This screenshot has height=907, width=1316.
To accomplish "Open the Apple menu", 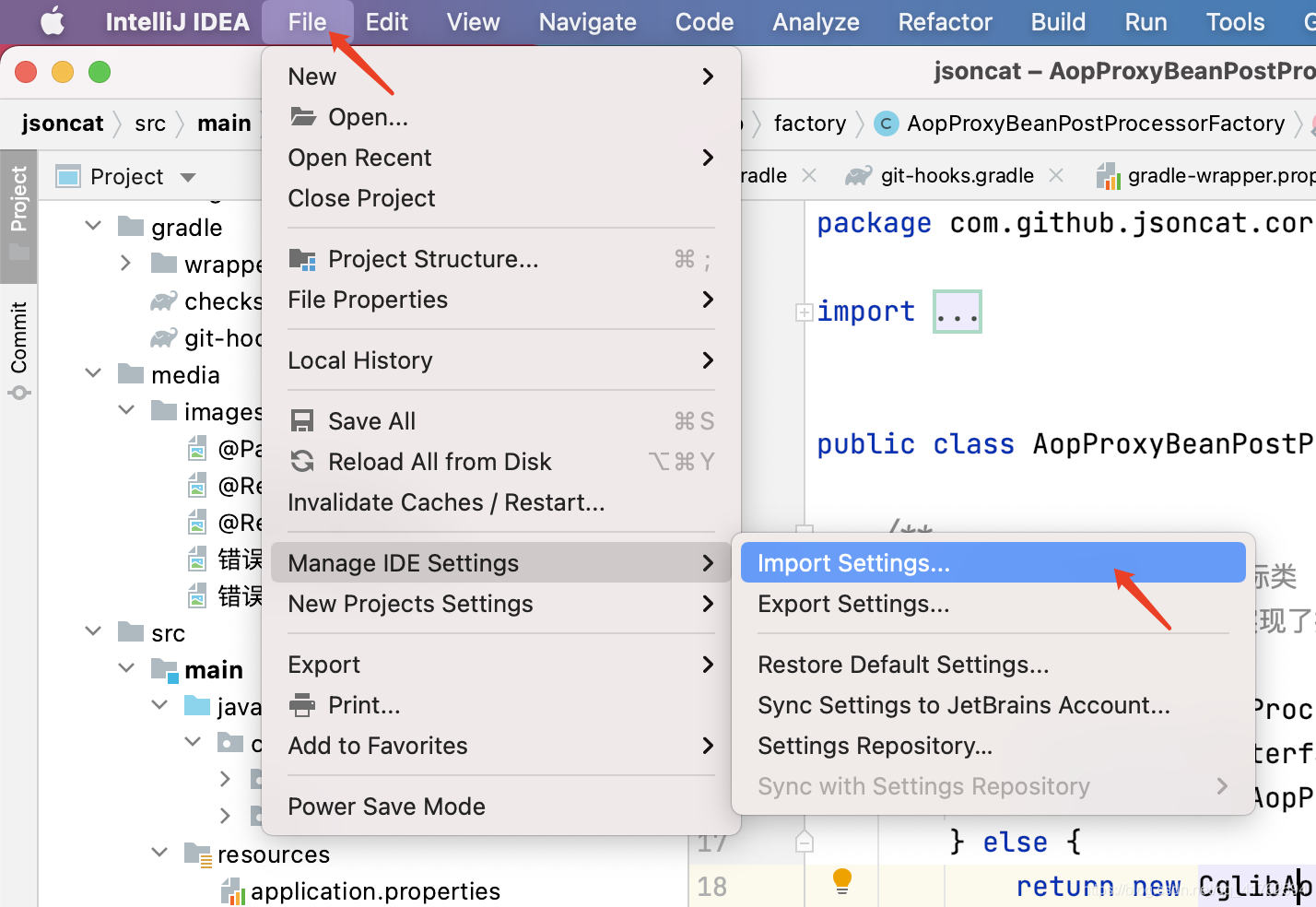I will point(53,21).
